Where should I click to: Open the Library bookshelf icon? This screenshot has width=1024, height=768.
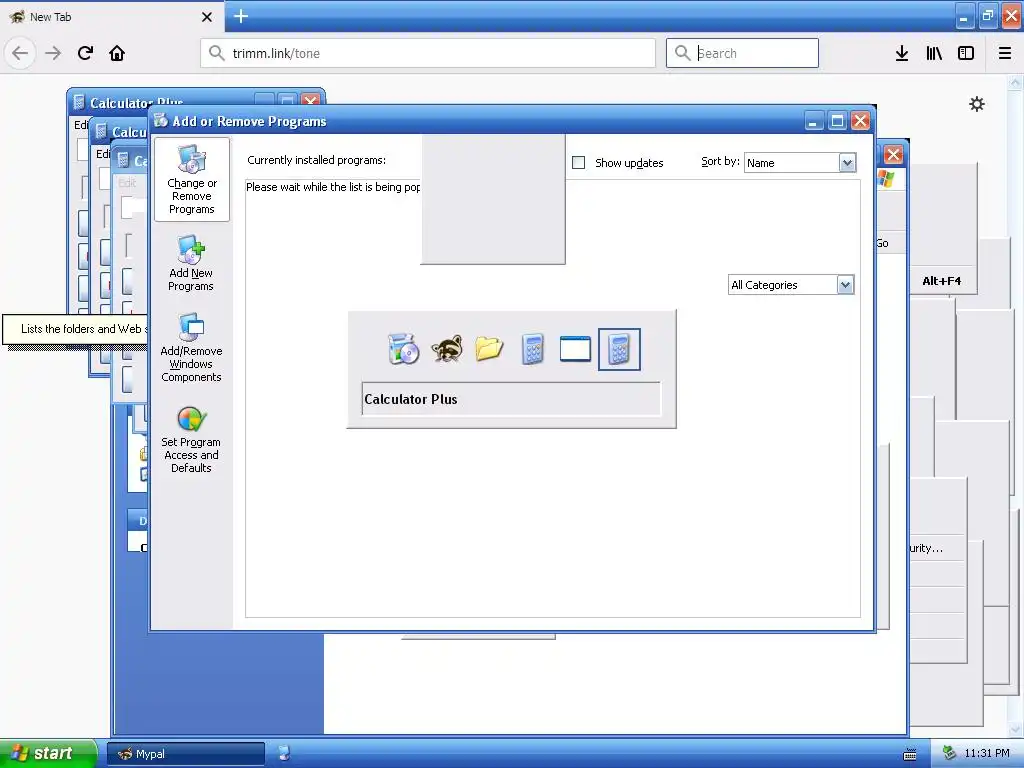[934, 53]
